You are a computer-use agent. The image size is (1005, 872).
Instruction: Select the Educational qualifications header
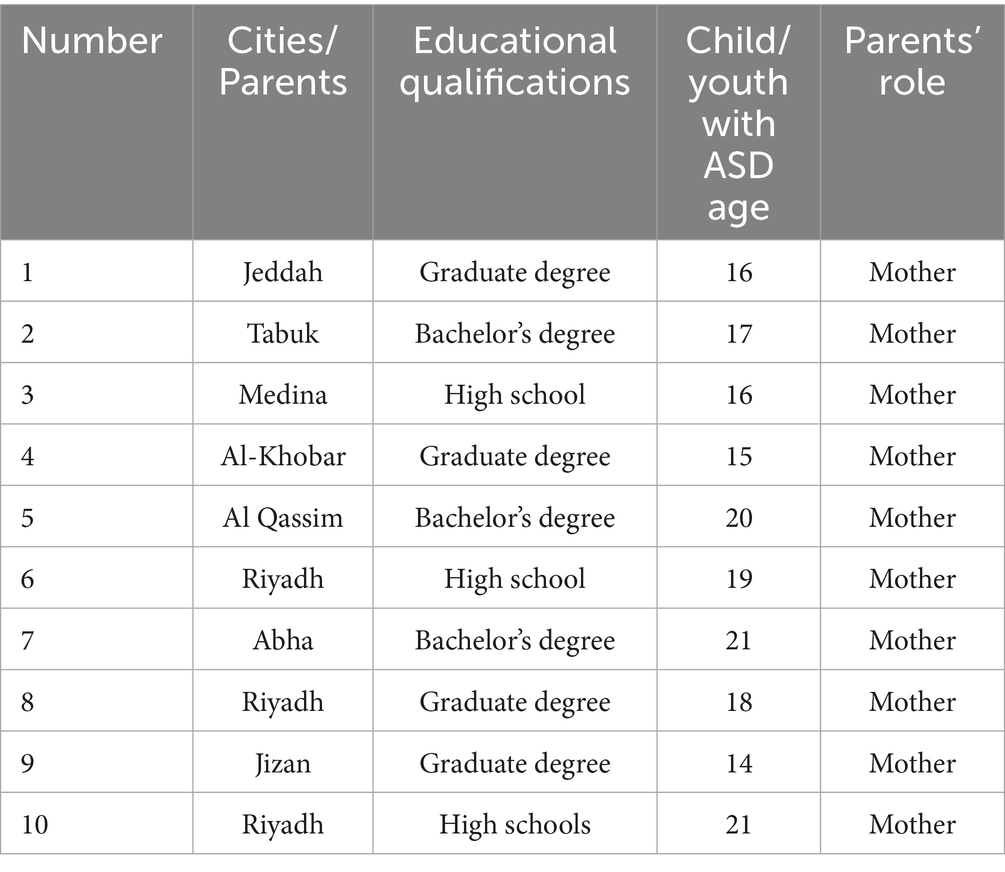515,61
